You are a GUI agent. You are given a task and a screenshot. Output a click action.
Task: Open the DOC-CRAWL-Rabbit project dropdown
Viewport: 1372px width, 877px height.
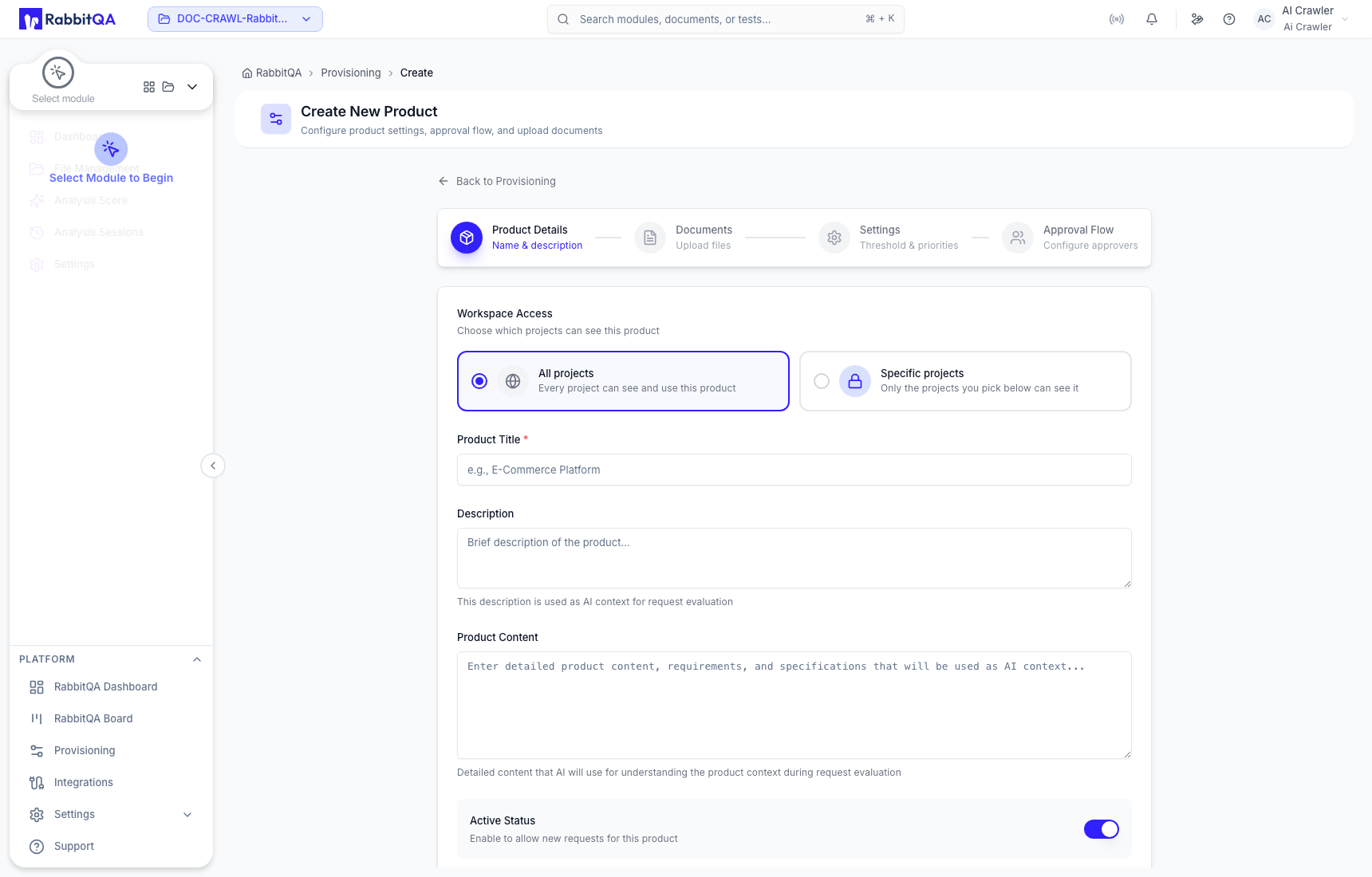pos(235,19)
